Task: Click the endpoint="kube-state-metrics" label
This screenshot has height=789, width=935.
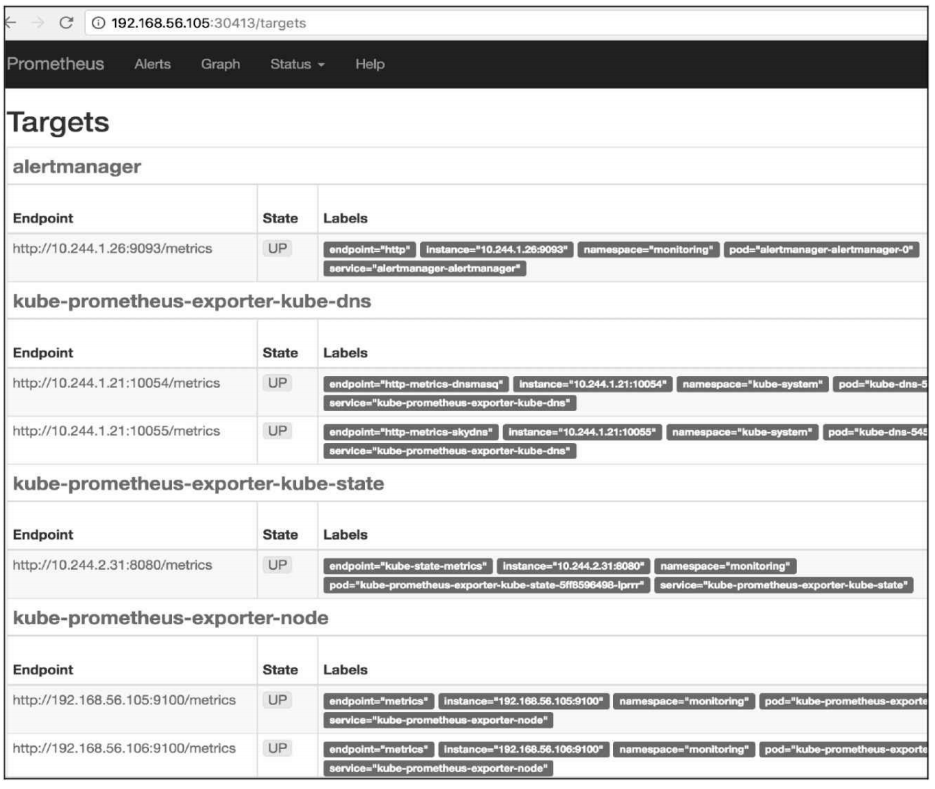Action: 408,567
